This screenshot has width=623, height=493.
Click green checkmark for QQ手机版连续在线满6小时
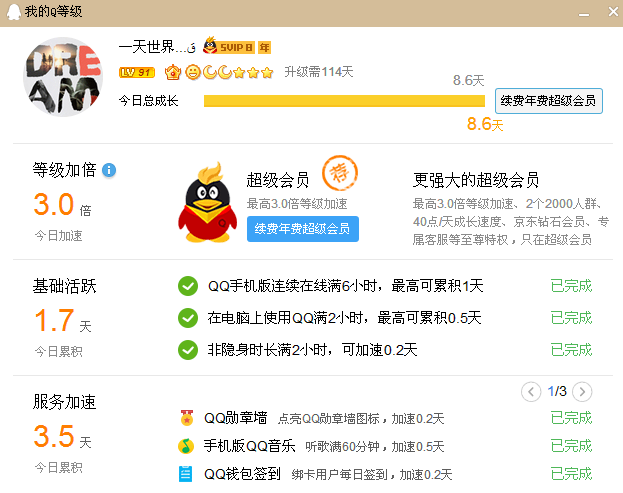point(188,286)
